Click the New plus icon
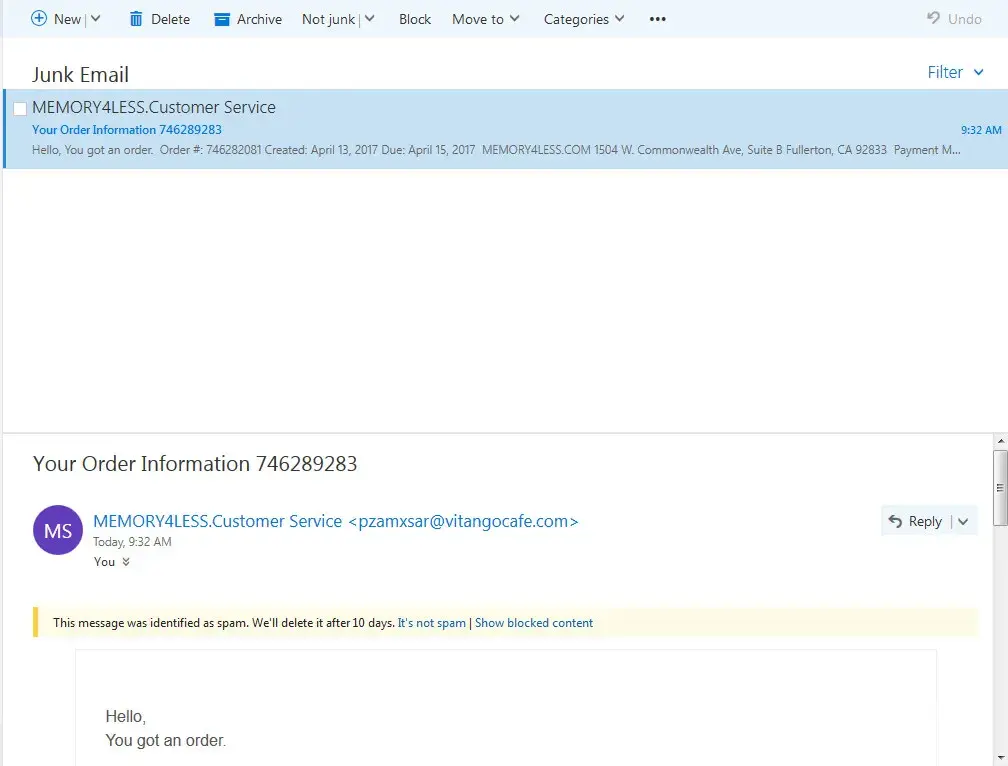Viewport: 1008px width, 766px height. tap(39, 19)
